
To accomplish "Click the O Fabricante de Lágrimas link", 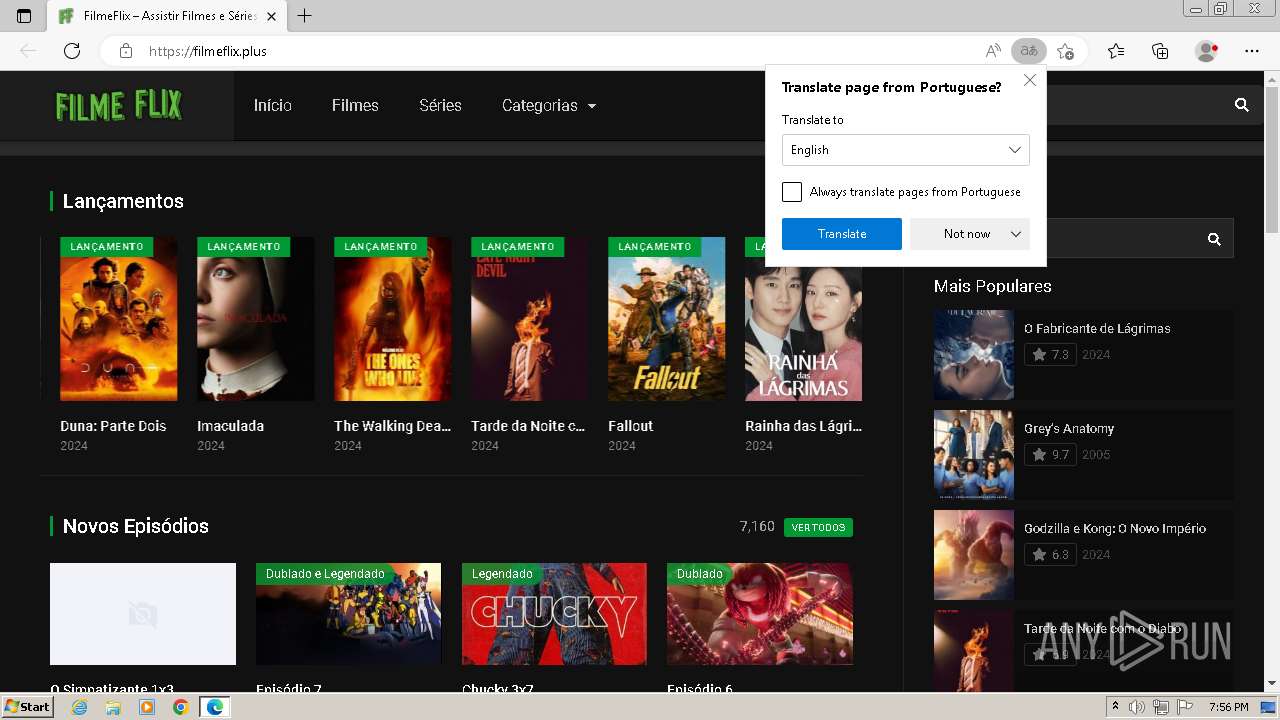I will tap(1097, 328).
